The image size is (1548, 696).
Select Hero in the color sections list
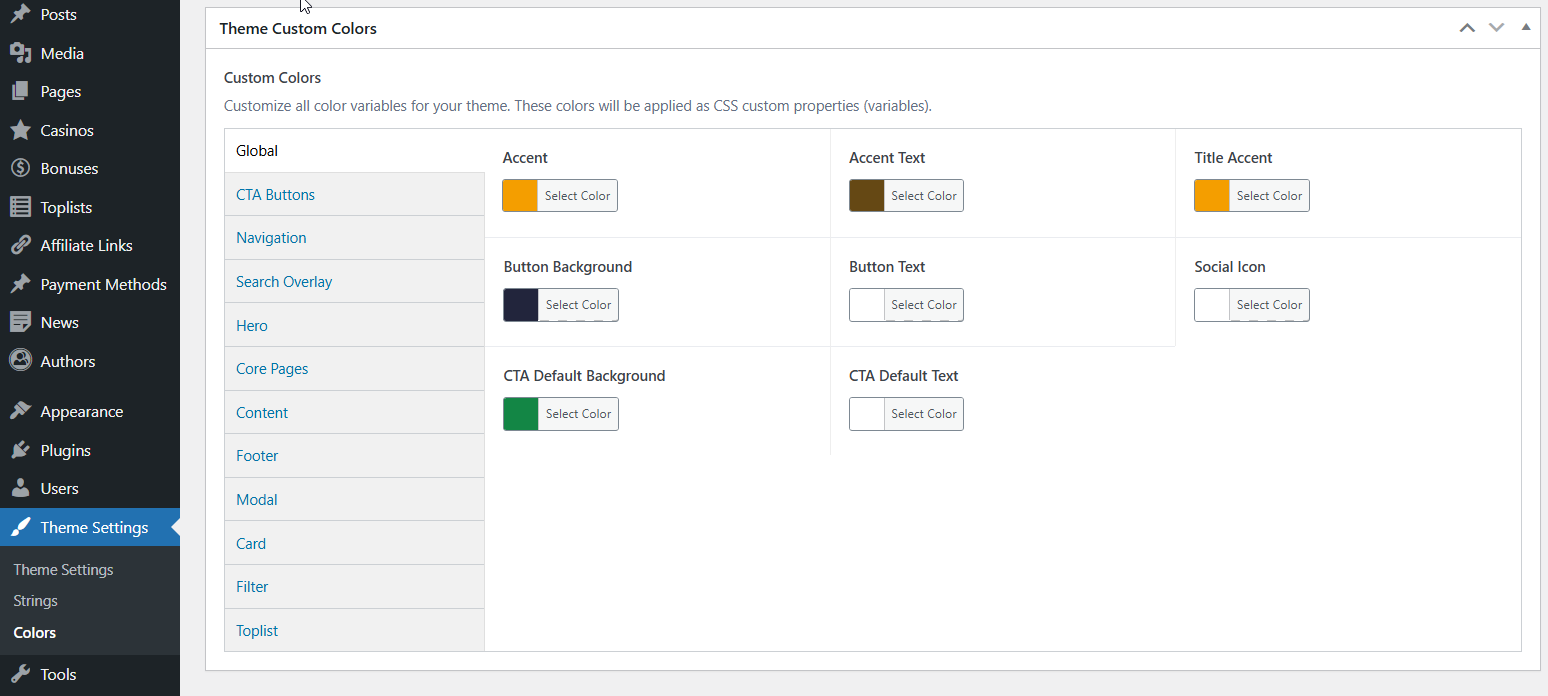pos(251,325)
